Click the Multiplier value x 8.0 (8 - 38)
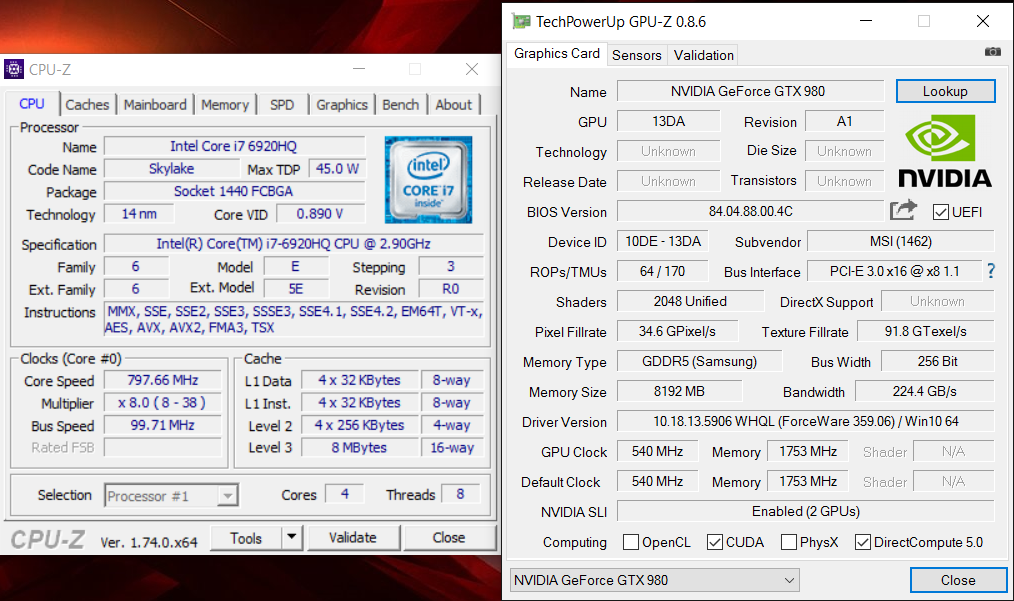The height and width of the screenshot is (601, 1014). point(163,403)
